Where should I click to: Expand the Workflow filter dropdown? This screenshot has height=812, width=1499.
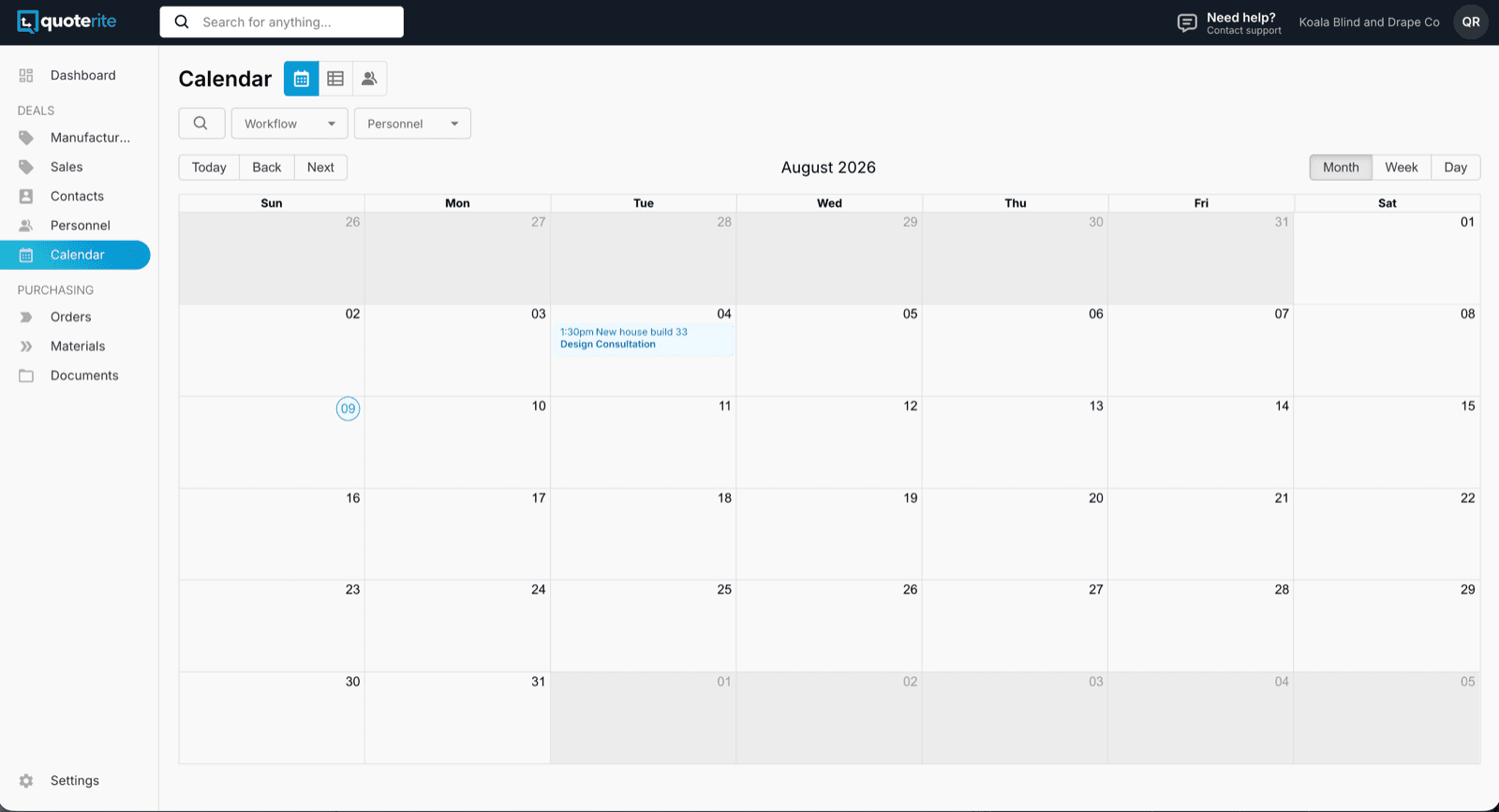tap(289, 123)
